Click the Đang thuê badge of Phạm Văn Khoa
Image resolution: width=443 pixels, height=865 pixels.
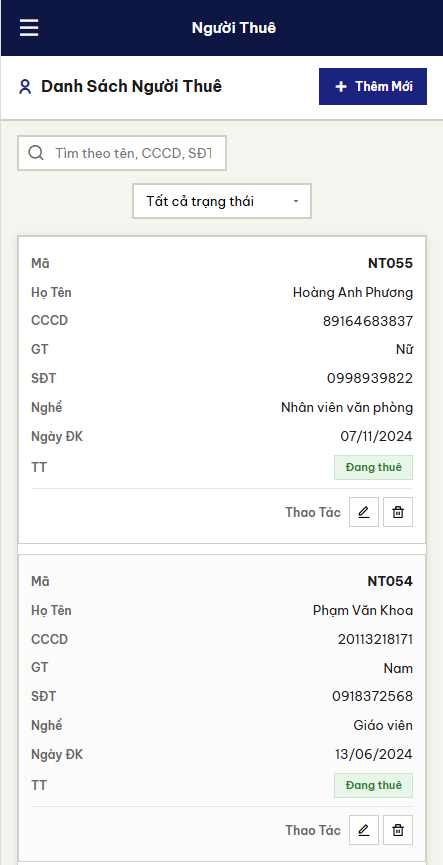373,785
